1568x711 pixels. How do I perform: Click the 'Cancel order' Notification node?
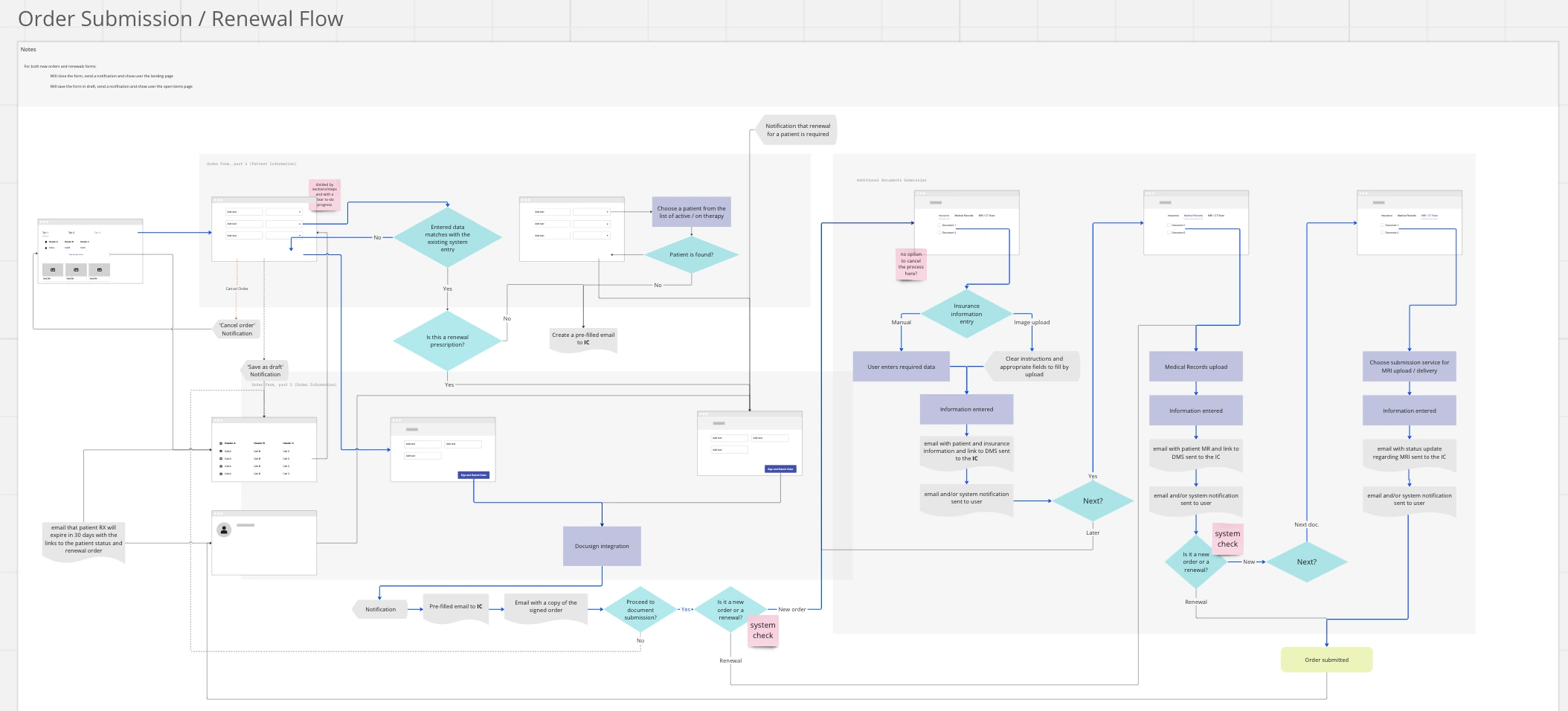tap(237, 329)
